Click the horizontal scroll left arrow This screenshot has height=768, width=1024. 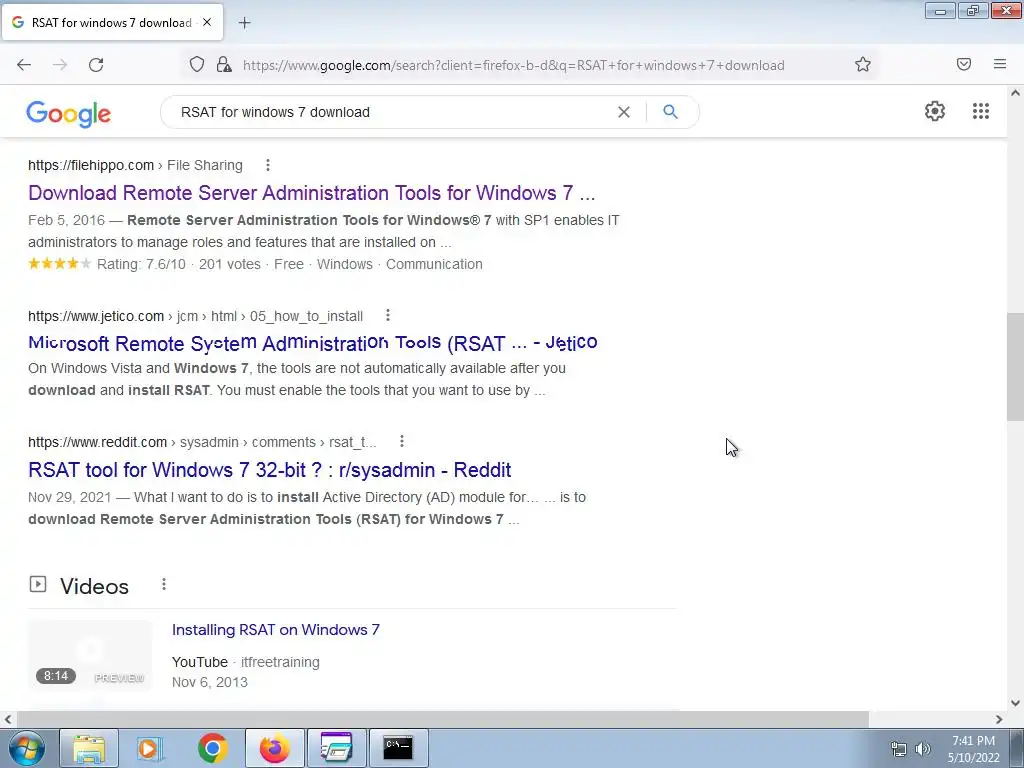pyautogui.click(x=7, y=719)
